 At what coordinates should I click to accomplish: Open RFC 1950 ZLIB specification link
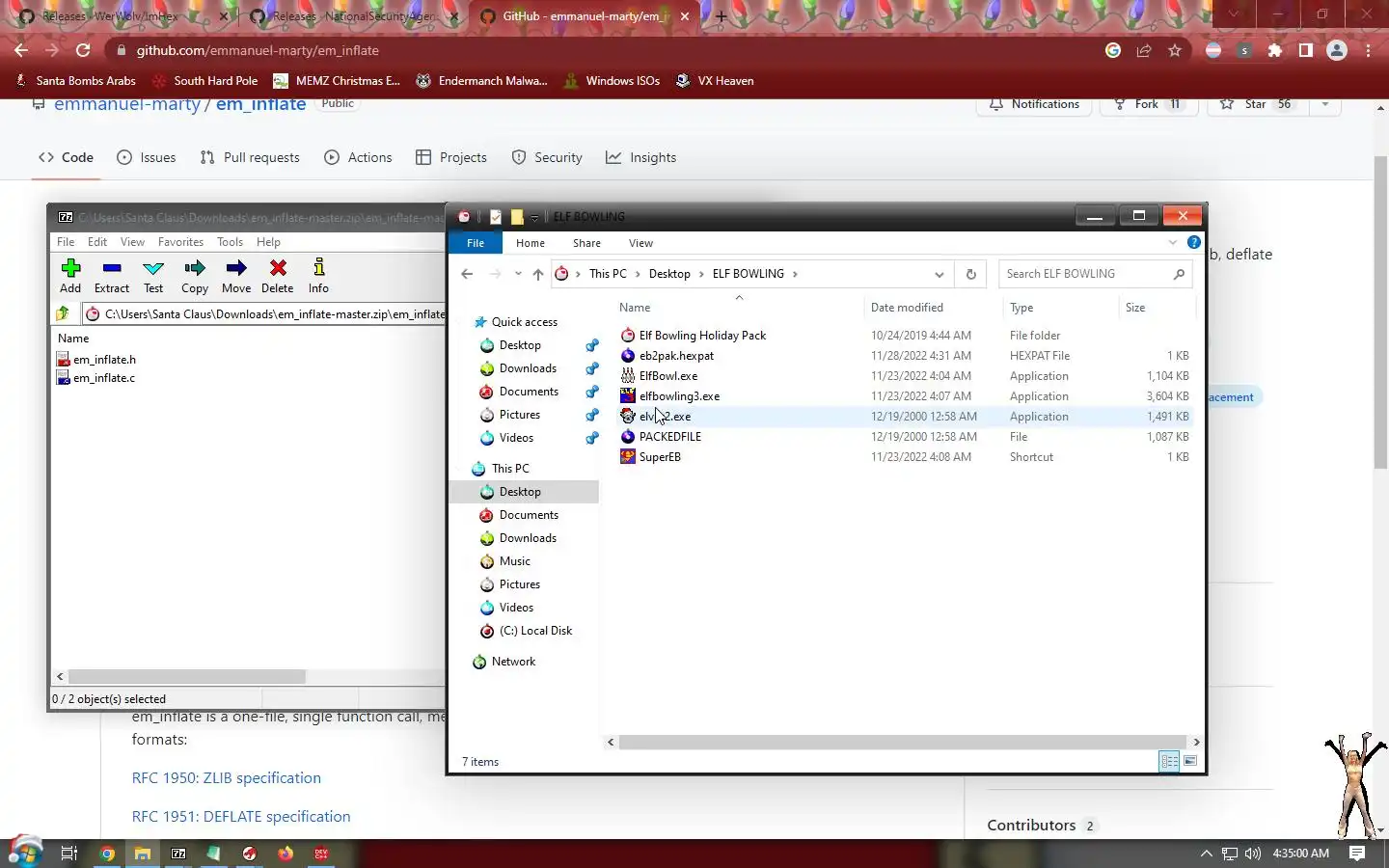tap(226, 778)
